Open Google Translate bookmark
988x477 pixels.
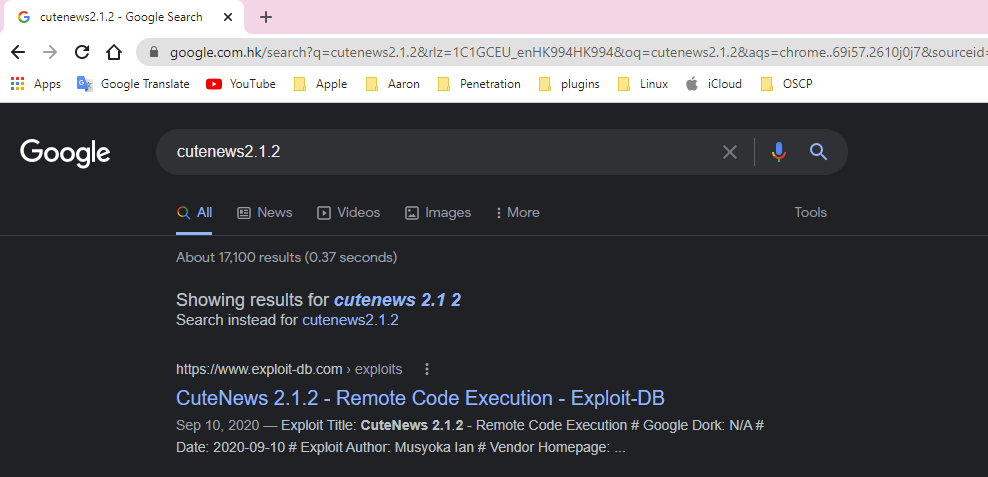click(133, 84)
